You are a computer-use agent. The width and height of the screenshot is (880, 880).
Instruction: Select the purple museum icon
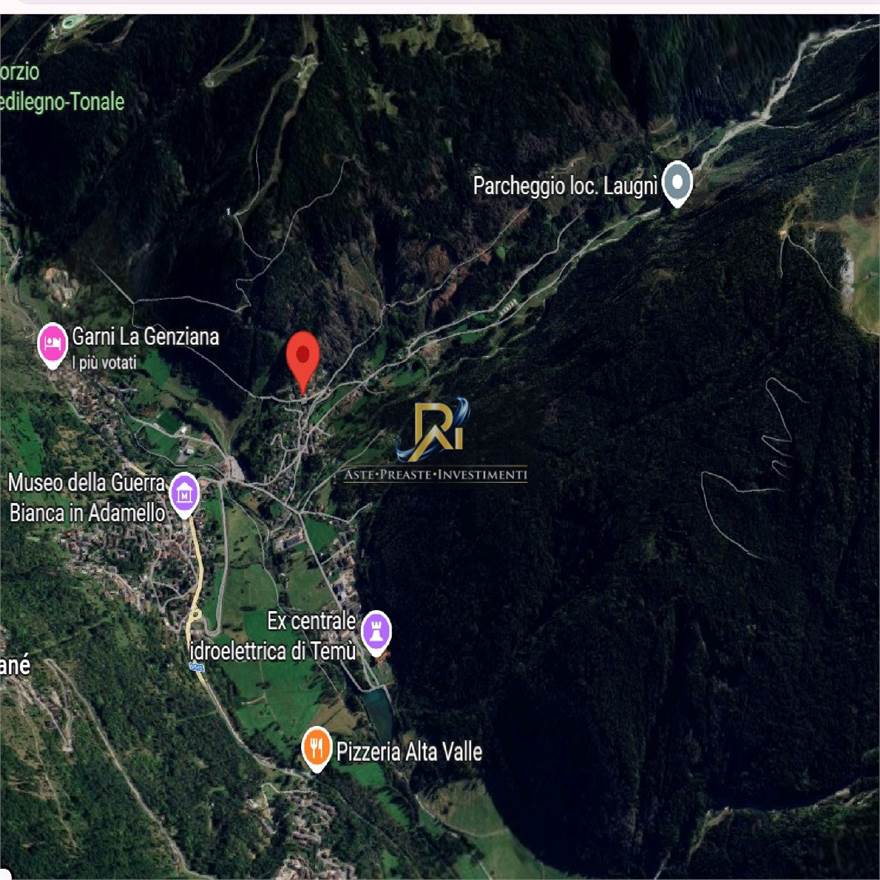pos(185,495)
